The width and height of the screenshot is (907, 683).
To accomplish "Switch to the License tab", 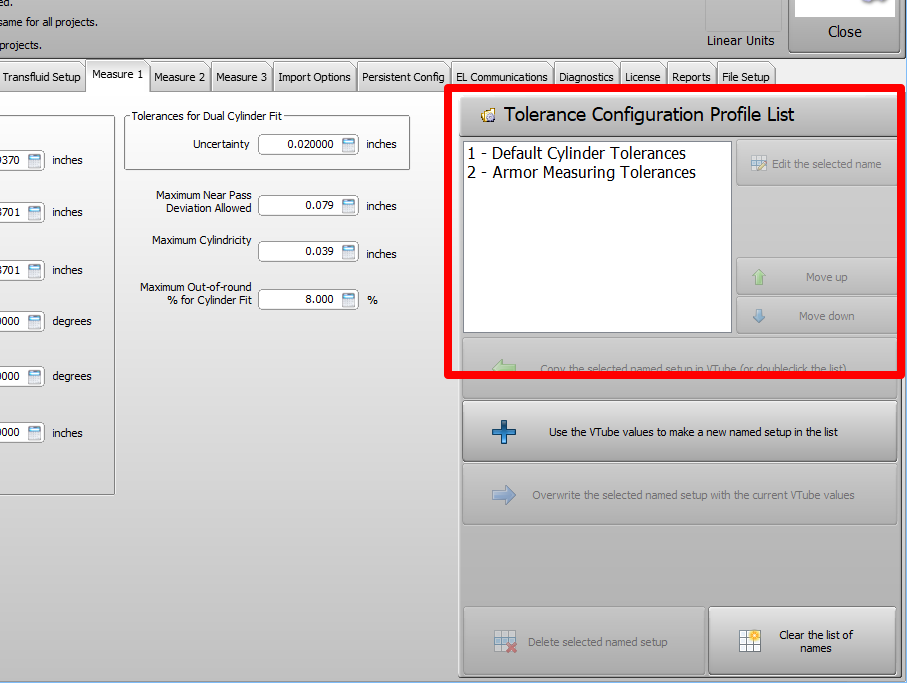I will click(642, 77).
